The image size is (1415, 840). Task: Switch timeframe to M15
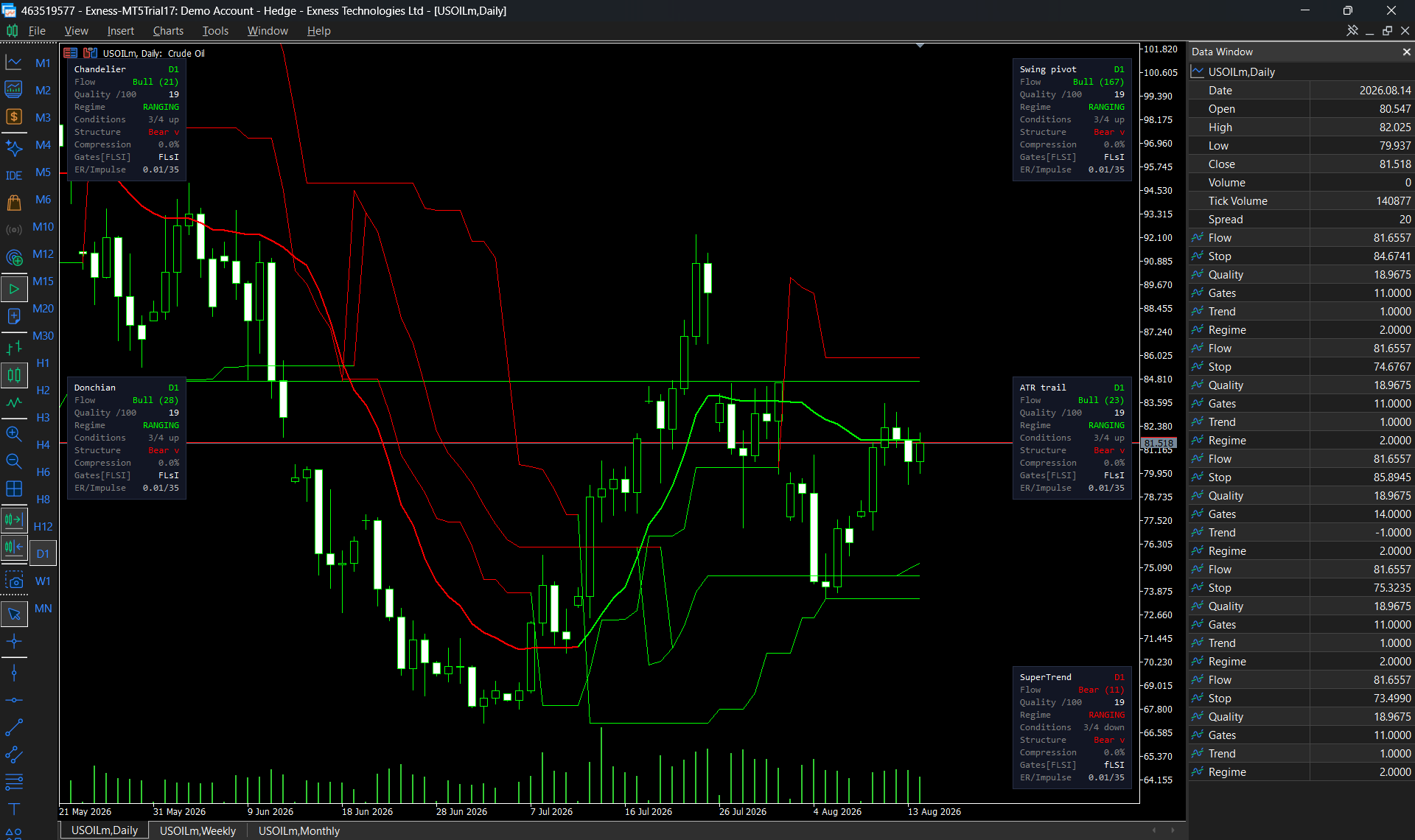pyautogui.click(x=43, y=281)
